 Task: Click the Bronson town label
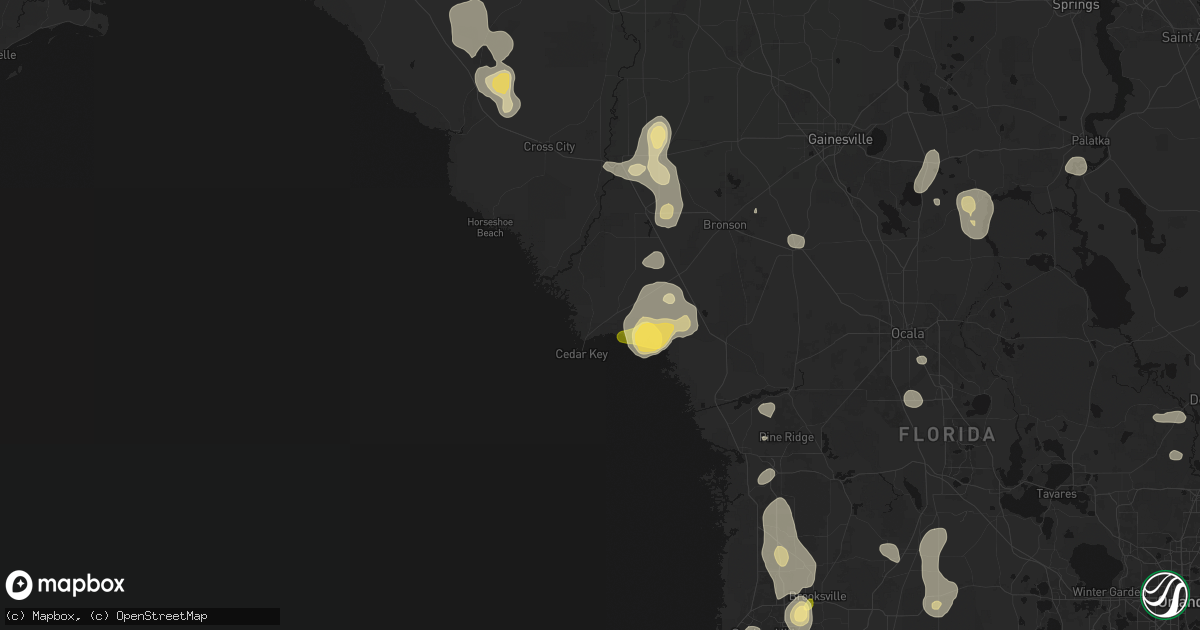point(725,225)
